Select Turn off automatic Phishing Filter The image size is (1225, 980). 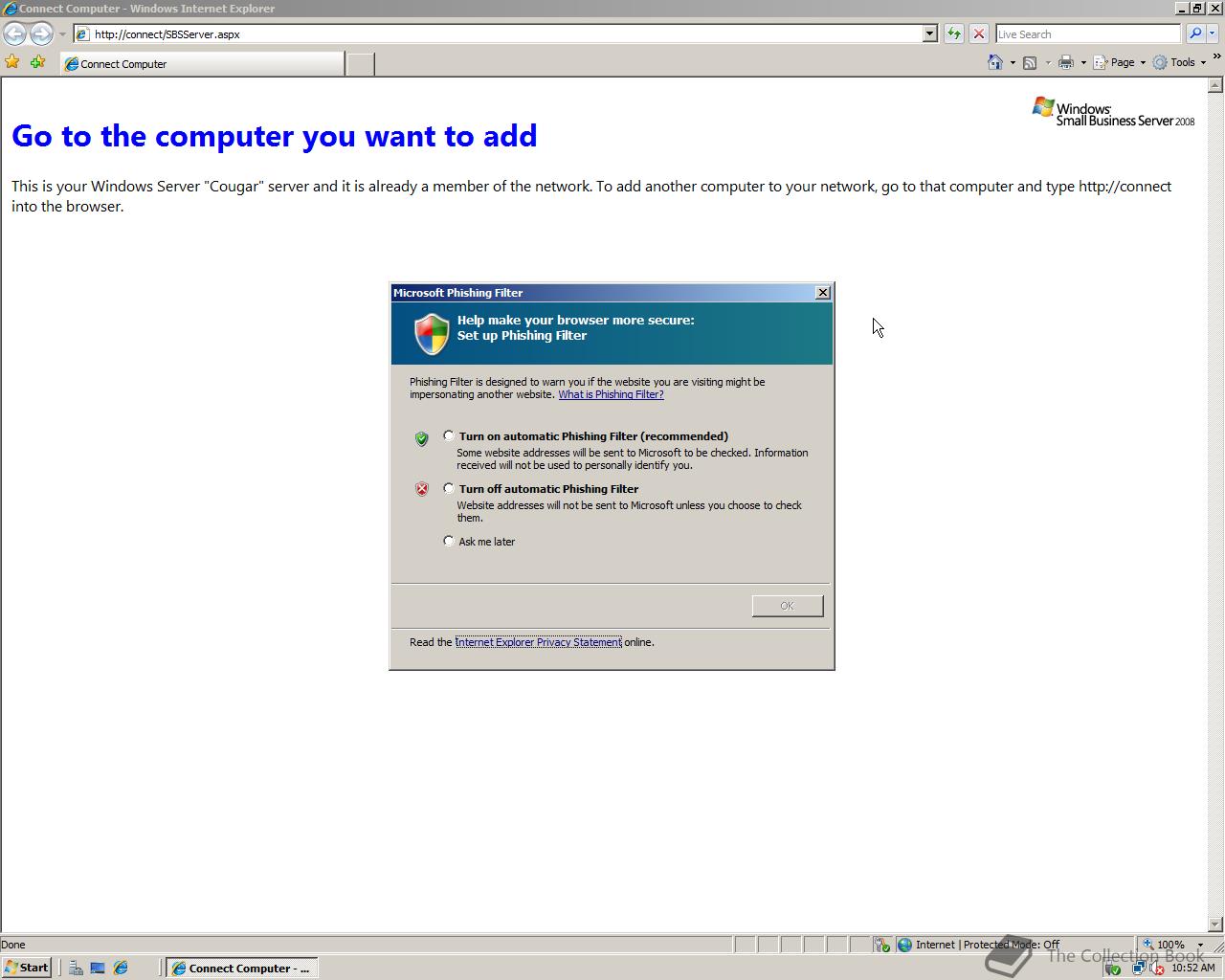[x=449, y=488]
